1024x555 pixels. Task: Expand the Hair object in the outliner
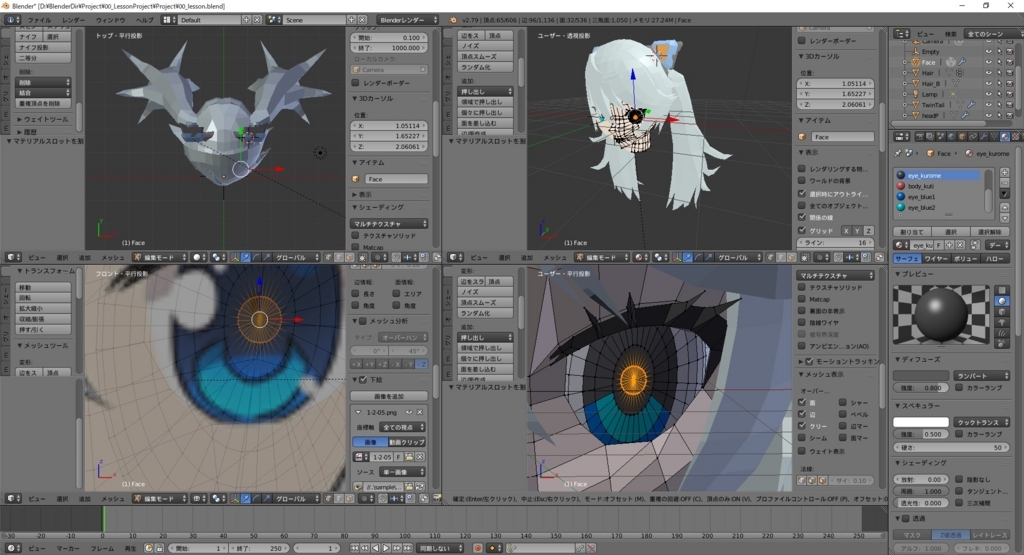coord(904,72)
